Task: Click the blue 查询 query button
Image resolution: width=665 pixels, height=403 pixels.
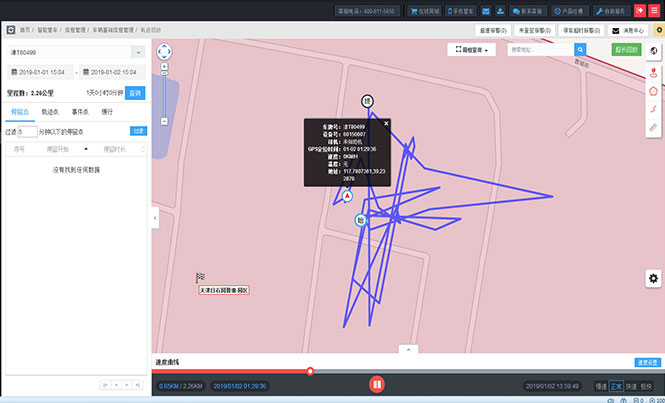Action: coord(134,92)
